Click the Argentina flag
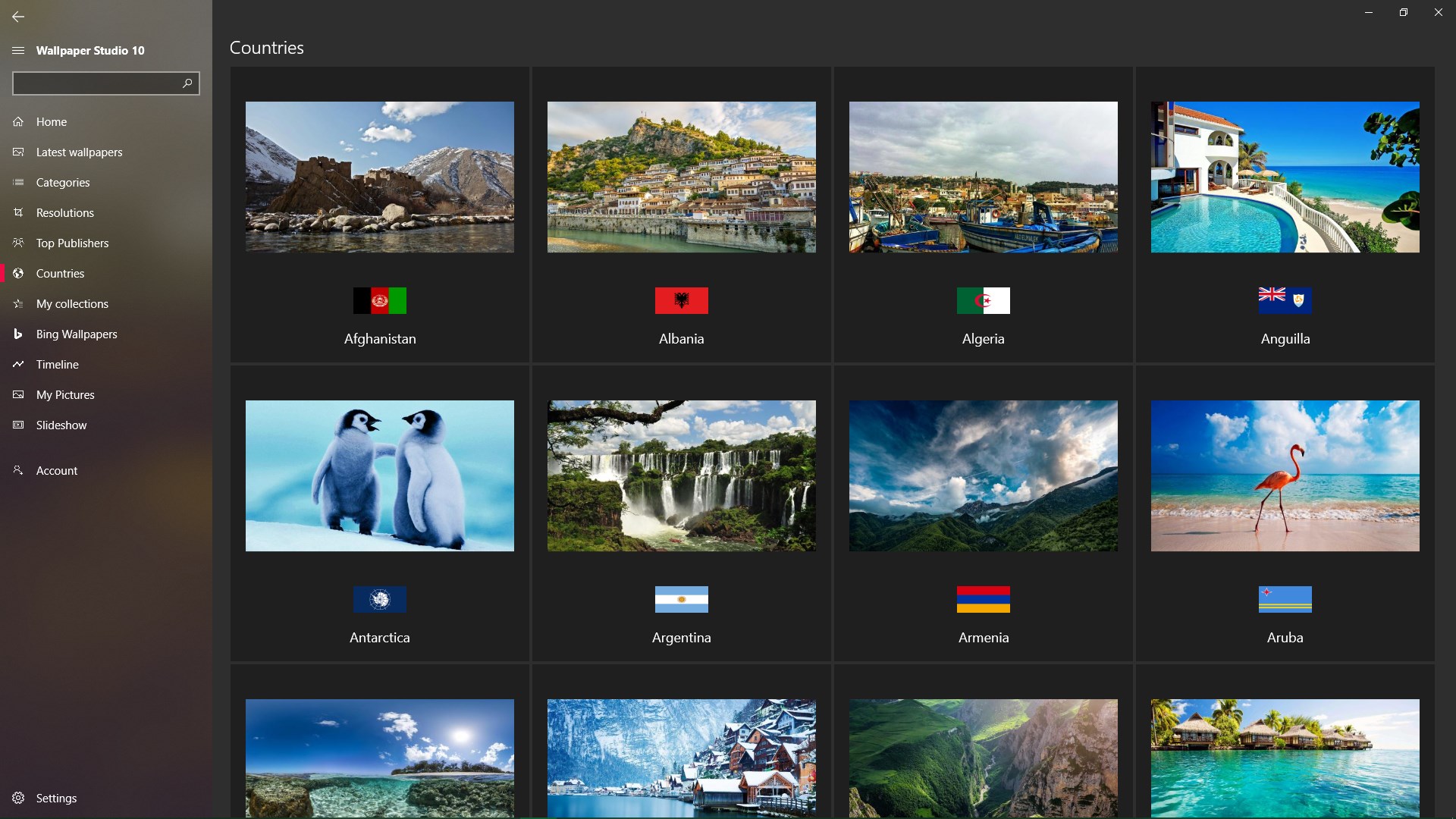The width and height of the screenshot is (1456, 819). pyautogui.click(x=681, y=599)
